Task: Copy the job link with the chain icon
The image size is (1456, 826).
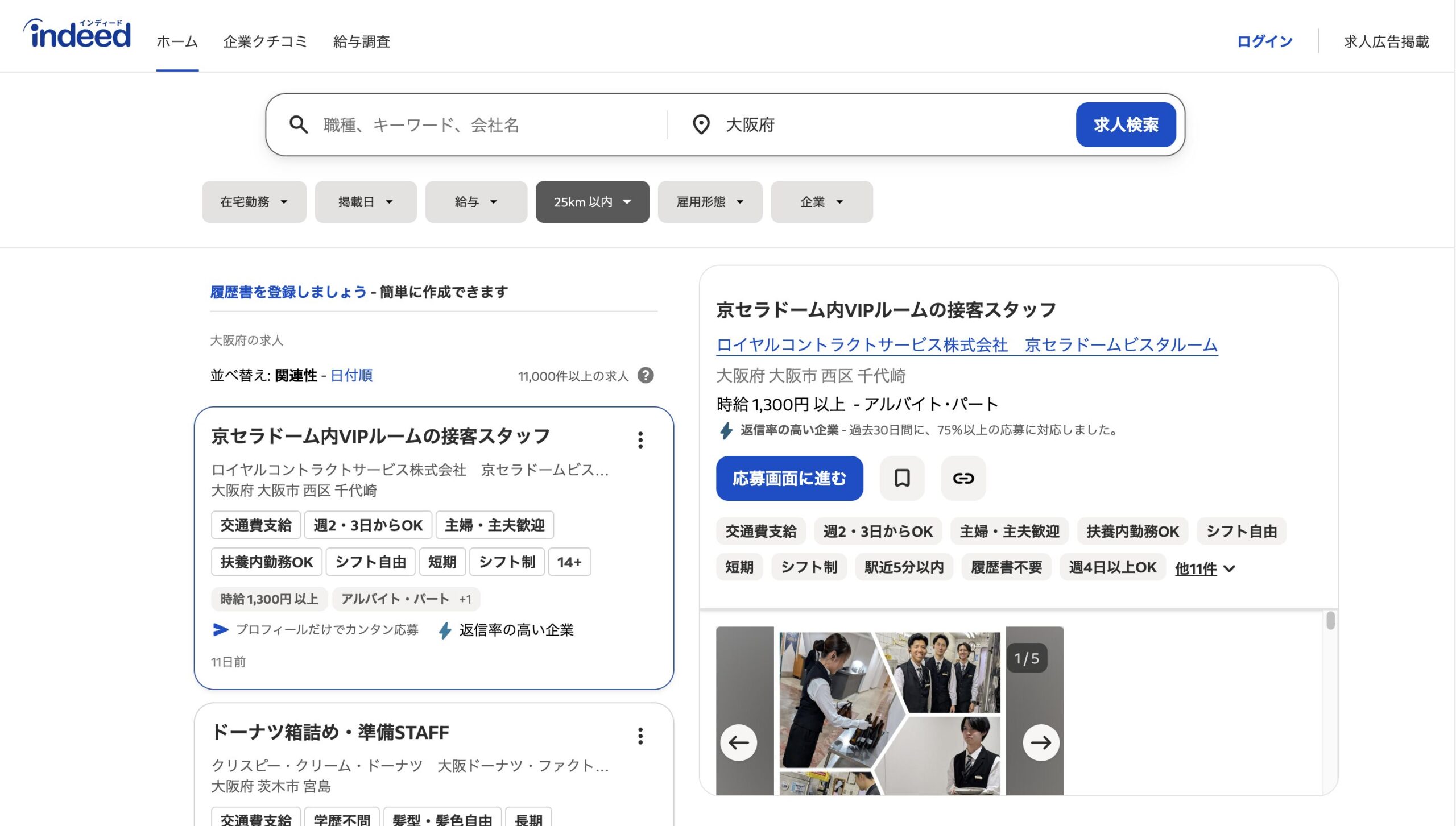Action: (963, 478)
